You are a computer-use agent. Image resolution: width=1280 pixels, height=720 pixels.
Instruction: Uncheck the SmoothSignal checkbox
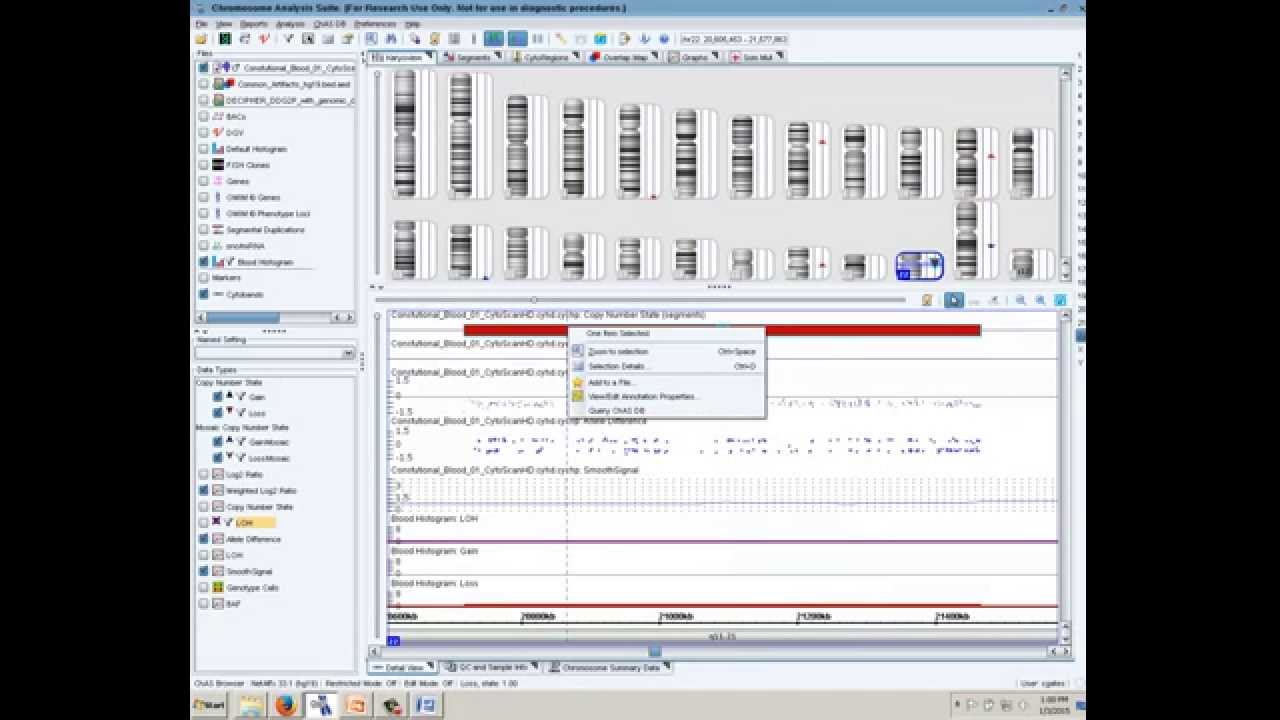[204, 572]
